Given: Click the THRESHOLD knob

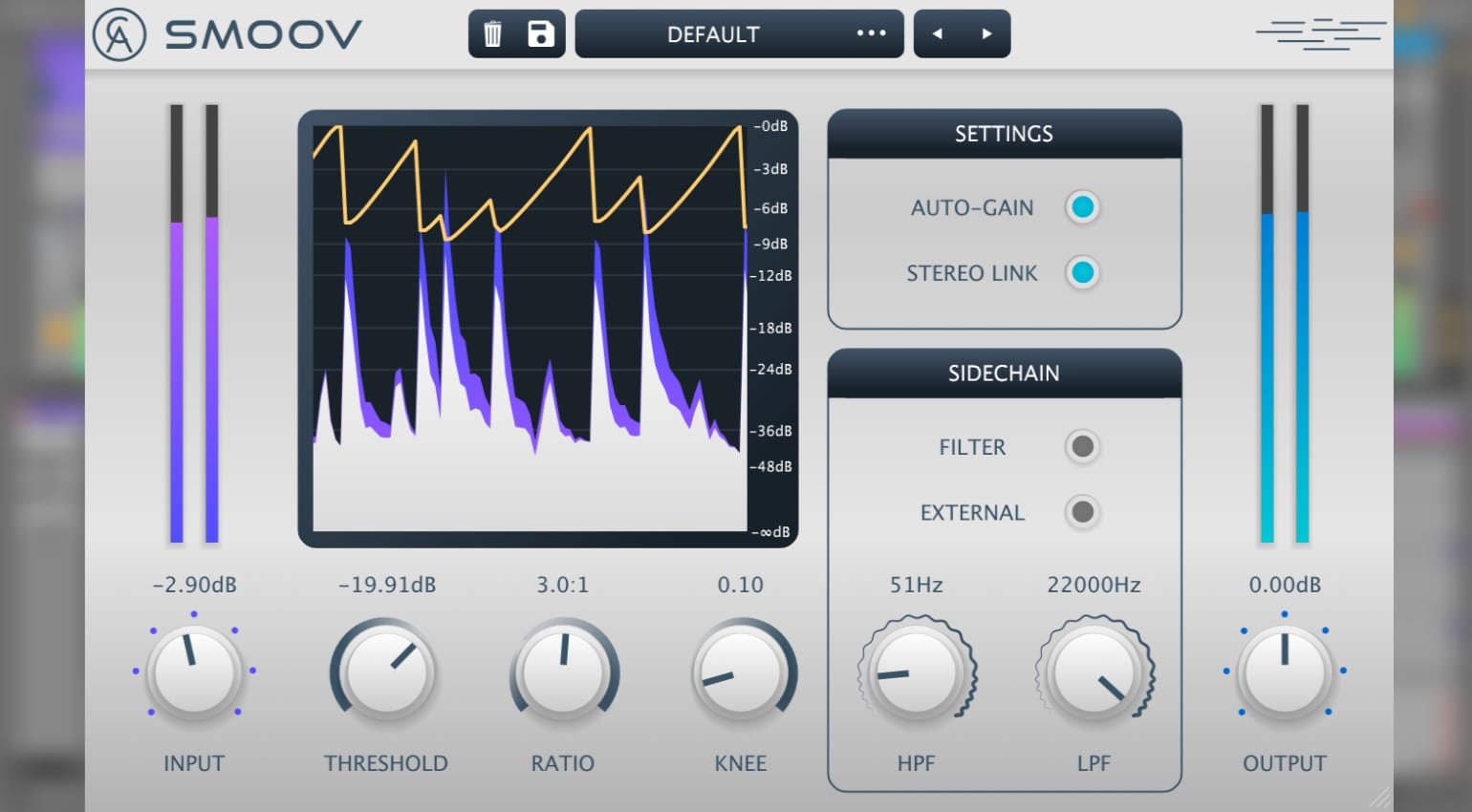Looking at the screenshot, I should tap(384, 672).
